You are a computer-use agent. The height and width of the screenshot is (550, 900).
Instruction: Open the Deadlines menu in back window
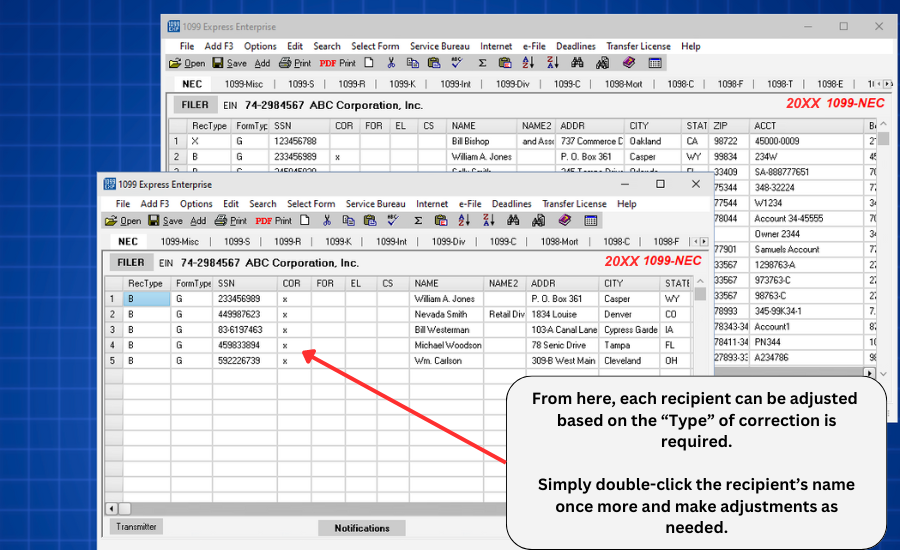click(x=575, y=46)
